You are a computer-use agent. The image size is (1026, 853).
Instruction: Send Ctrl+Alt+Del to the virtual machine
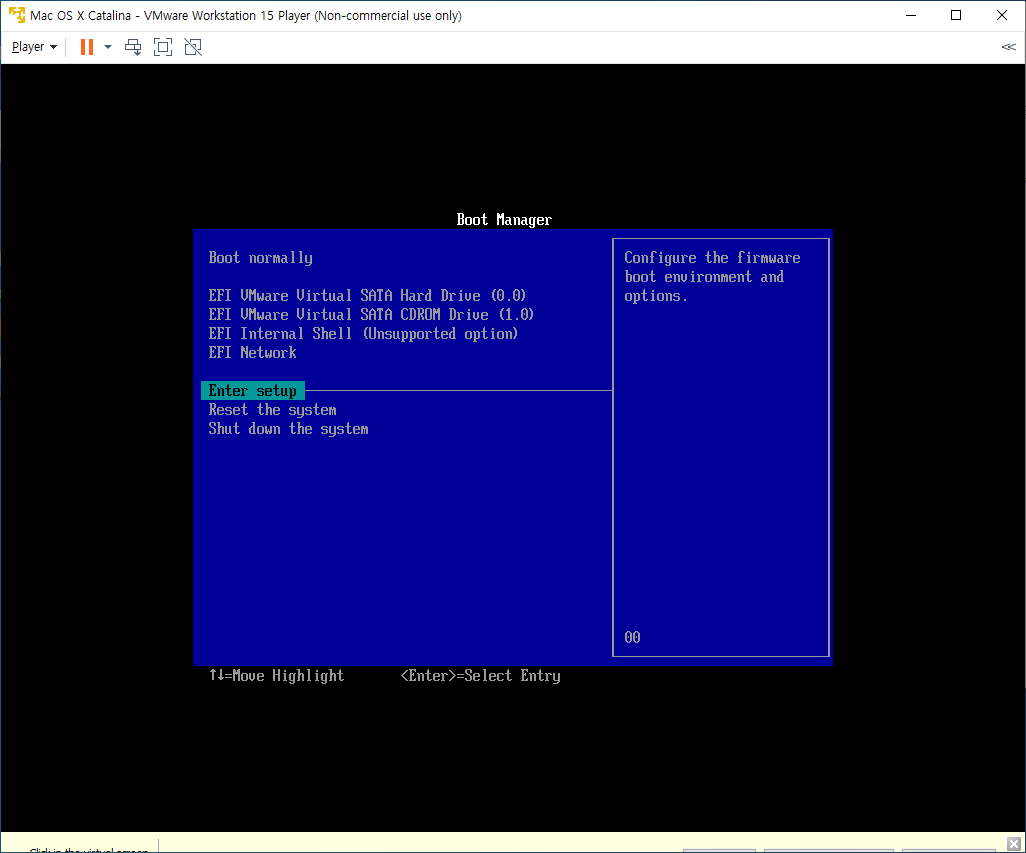(x=133, y=47)
